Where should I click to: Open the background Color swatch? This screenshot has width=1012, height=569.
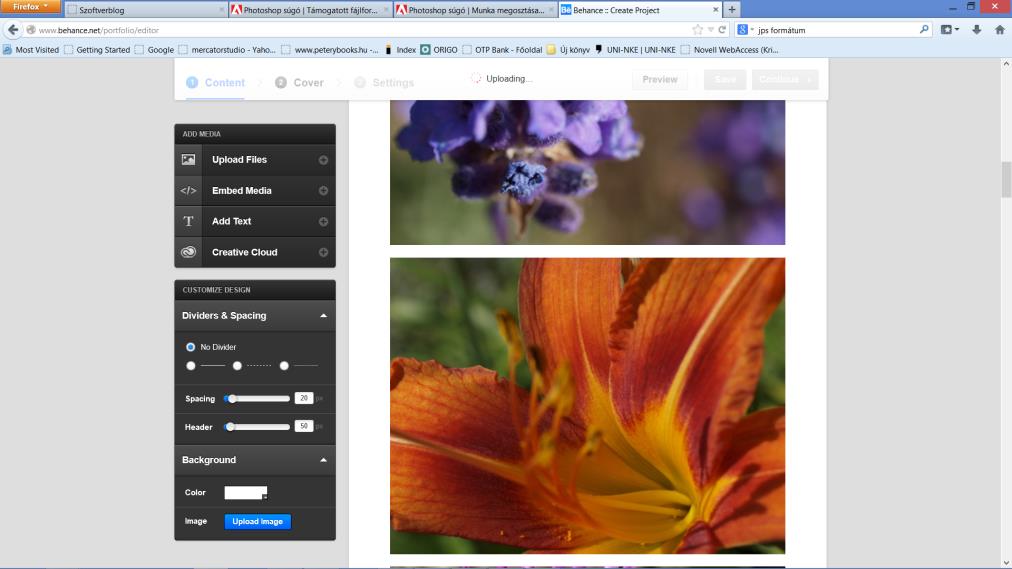[245, 493]
